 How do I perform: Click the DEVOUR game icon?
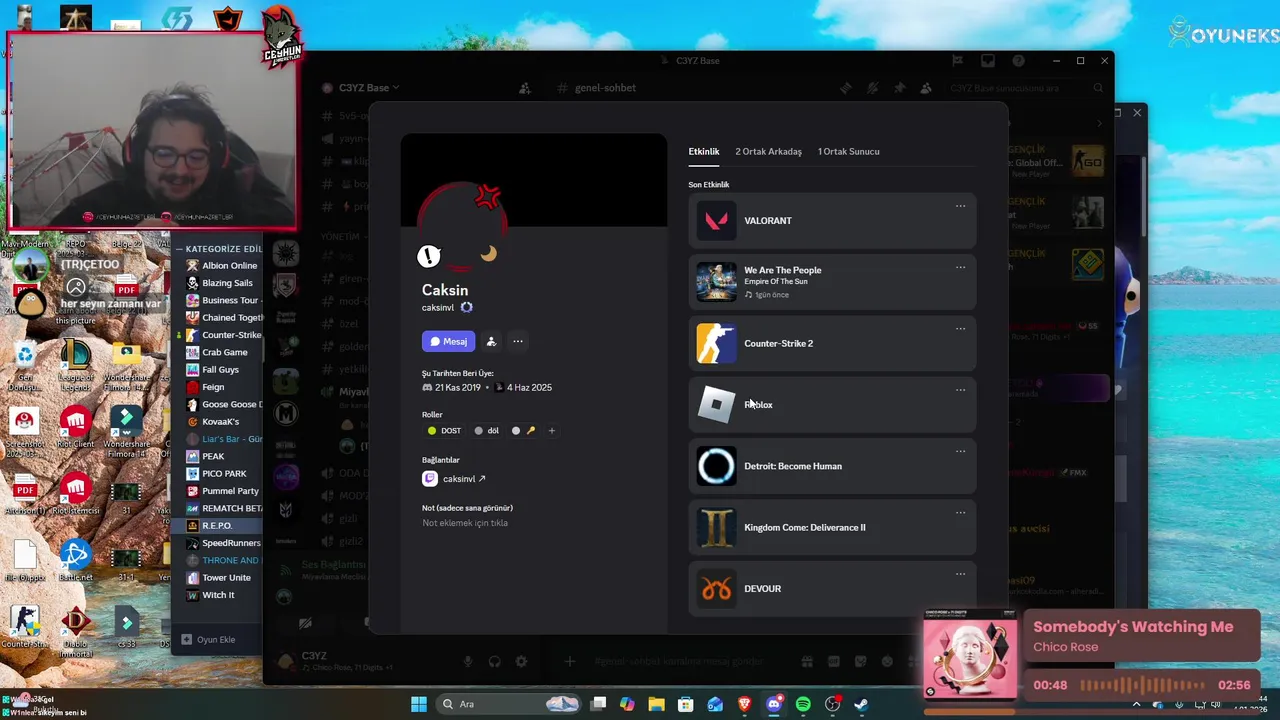[x=716, y=589]
